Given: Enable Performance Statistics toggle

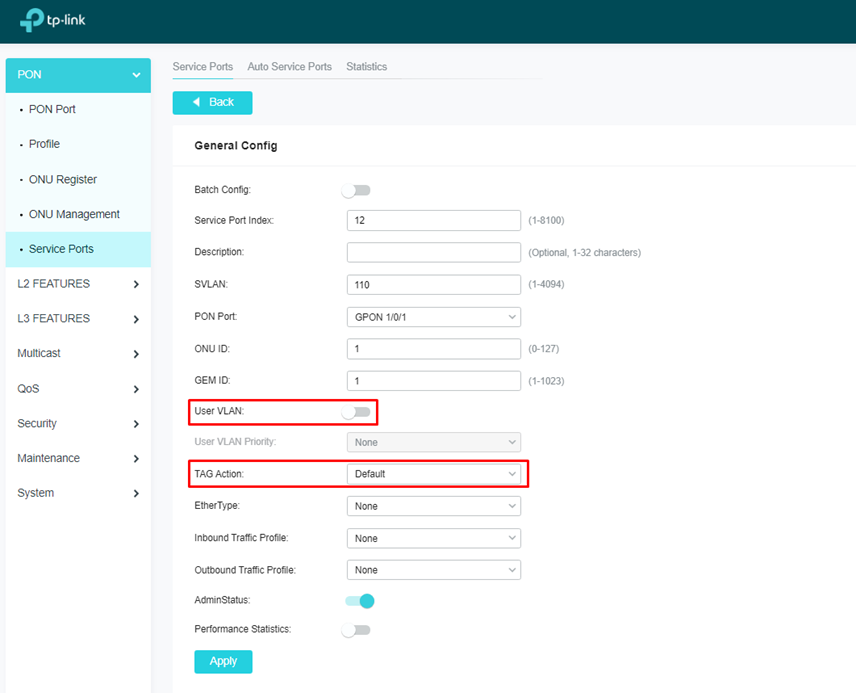Looking at the screenshot, I should (355, 630).
